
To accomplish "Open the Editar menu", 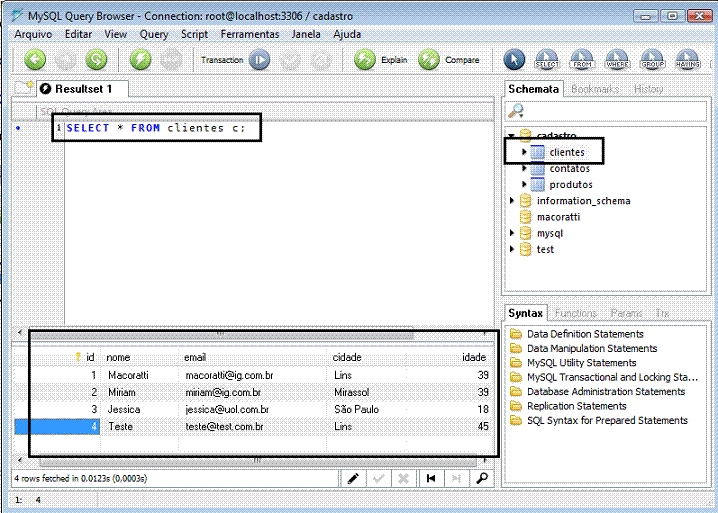I will pyautogui.click(x=78, y=34).
